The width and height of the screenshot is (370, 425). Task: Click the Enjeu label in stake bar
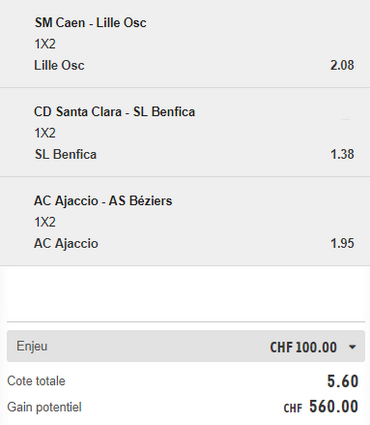(x=32, y=346)
